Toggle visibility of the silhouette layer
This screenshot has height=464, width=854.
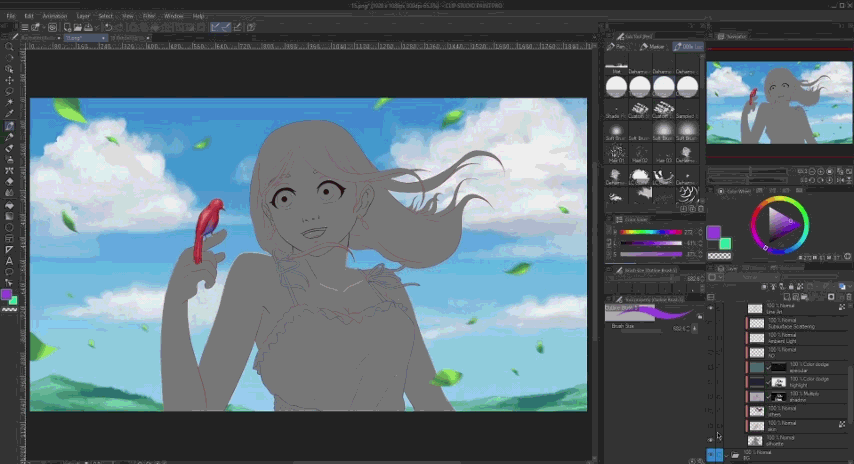click(712, 439)
